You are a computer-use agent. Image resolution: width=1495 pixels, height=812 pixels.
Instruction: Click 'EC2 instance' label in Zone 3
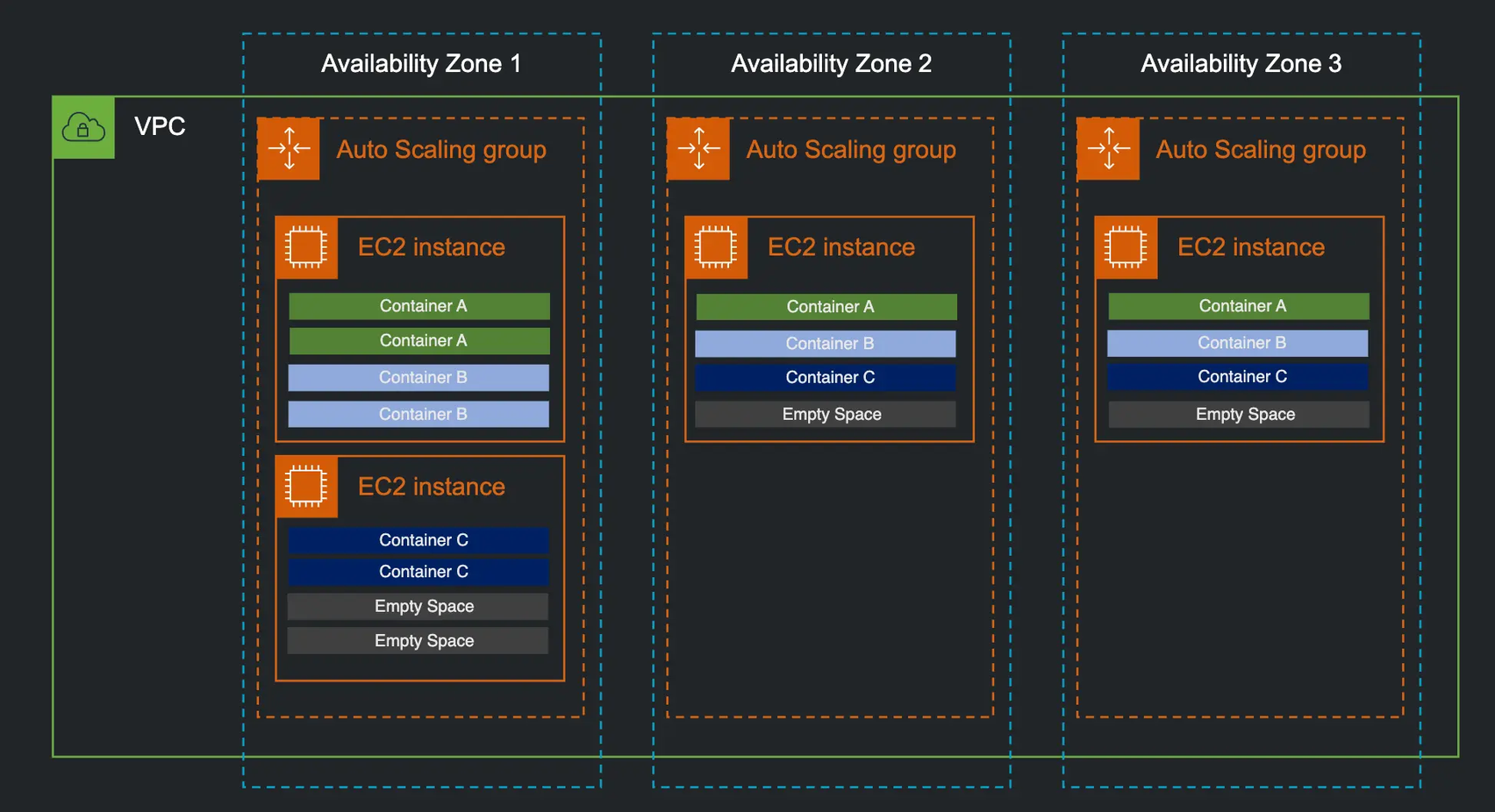point(1251,247)
